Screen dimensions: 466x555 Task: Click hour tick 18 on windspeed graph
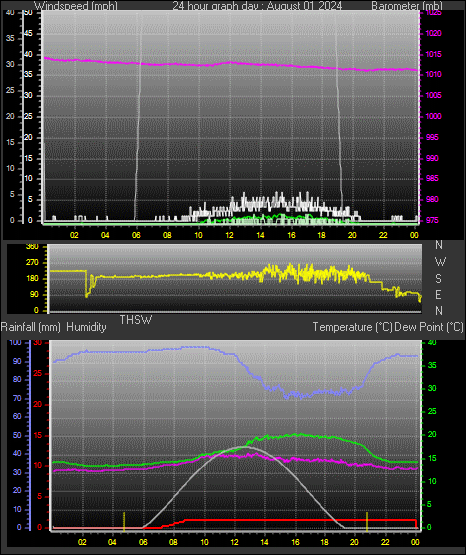pos(322,235)
